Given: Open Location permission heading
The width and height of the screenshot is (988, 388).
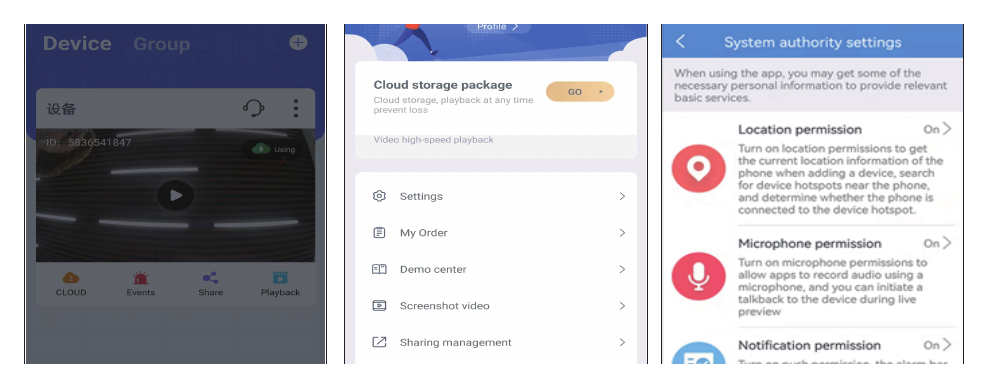Looking at the screenshot, I should tap(800, 130).
